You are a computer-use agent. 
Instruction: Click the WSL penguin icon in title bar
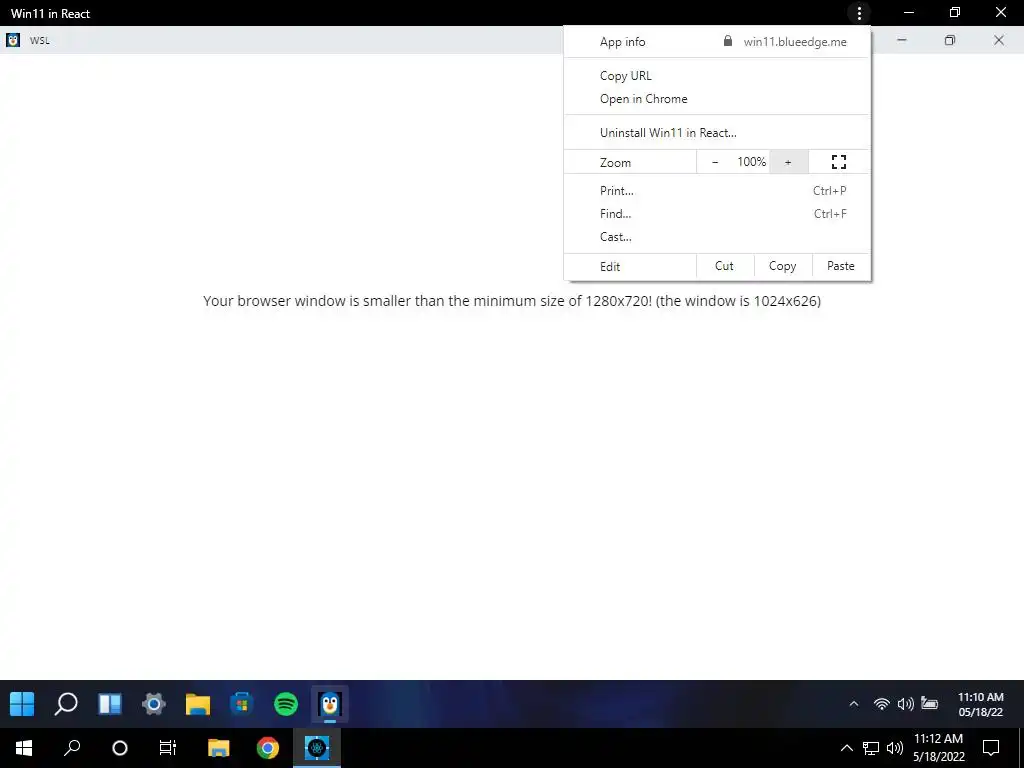13,40
